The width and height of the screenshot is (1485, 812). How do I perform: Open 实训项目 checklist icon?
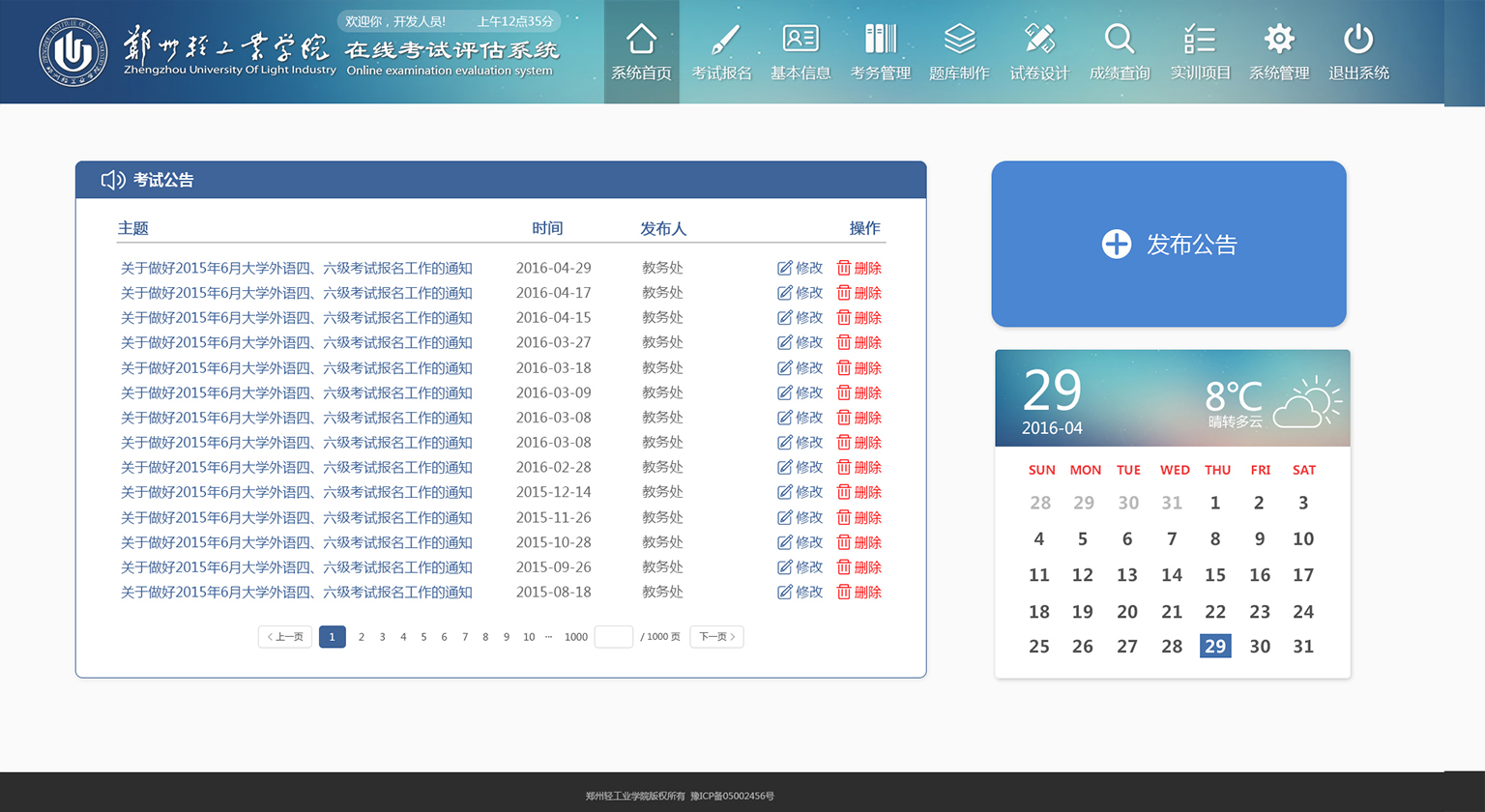(x=1200, y=39)
